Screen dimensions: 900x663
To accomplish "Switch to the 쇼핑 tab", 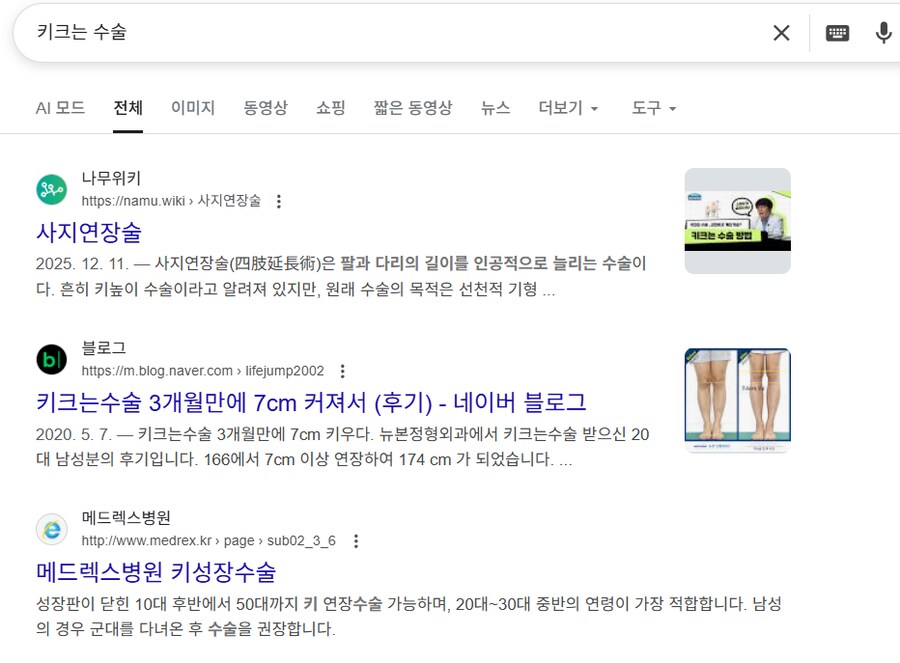I will [330, 108].
